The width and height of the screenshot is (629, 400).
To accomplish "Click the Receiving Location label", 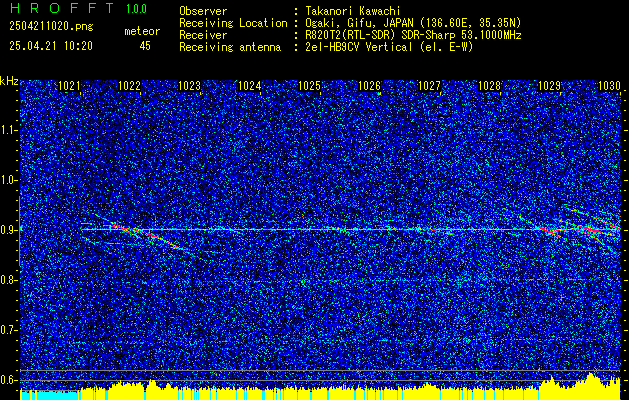I will click(x=233, y=23).
